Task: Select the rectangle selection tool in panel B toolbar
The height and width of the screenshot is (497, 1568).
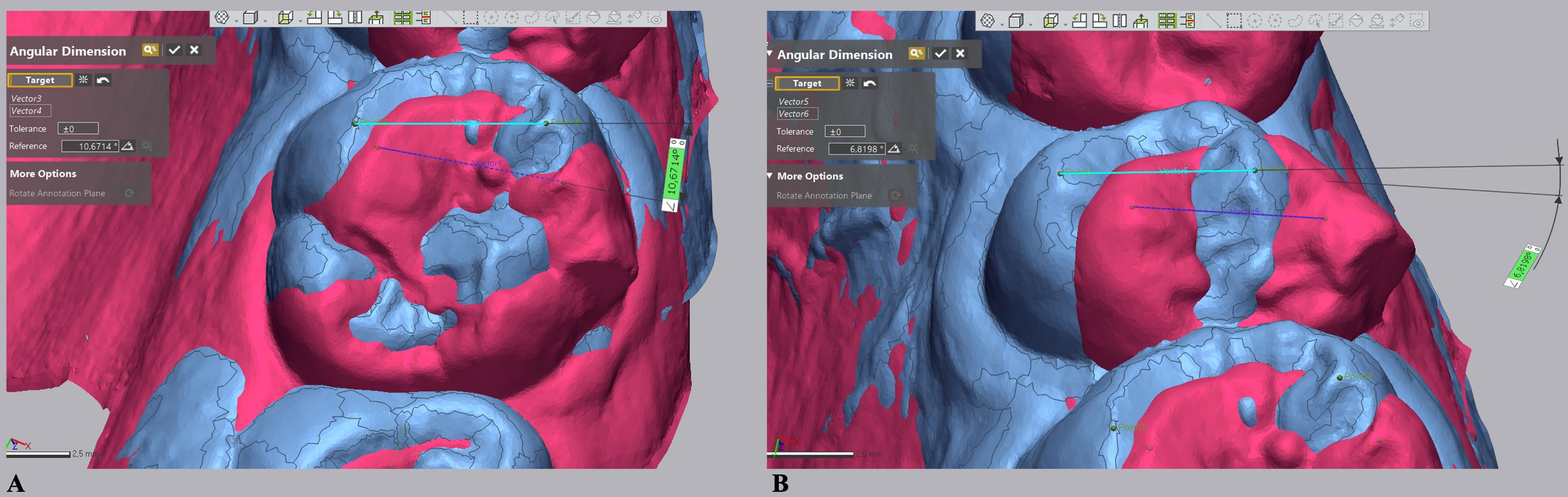Action: (1234, 21)
